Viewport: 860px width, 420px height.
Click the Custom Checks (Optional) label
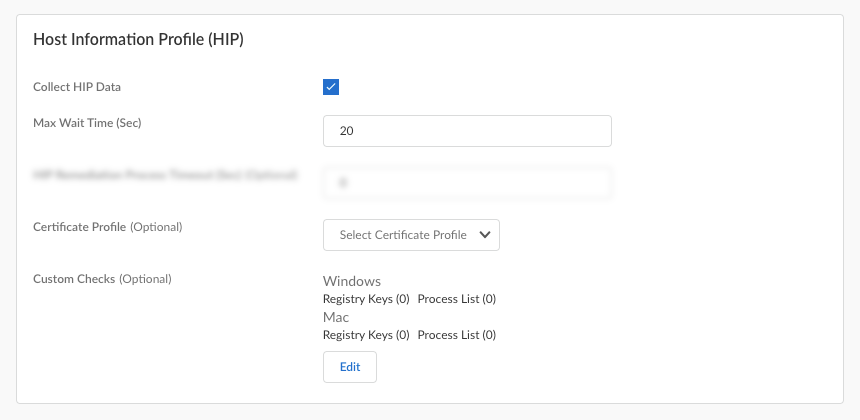(102, 279)
